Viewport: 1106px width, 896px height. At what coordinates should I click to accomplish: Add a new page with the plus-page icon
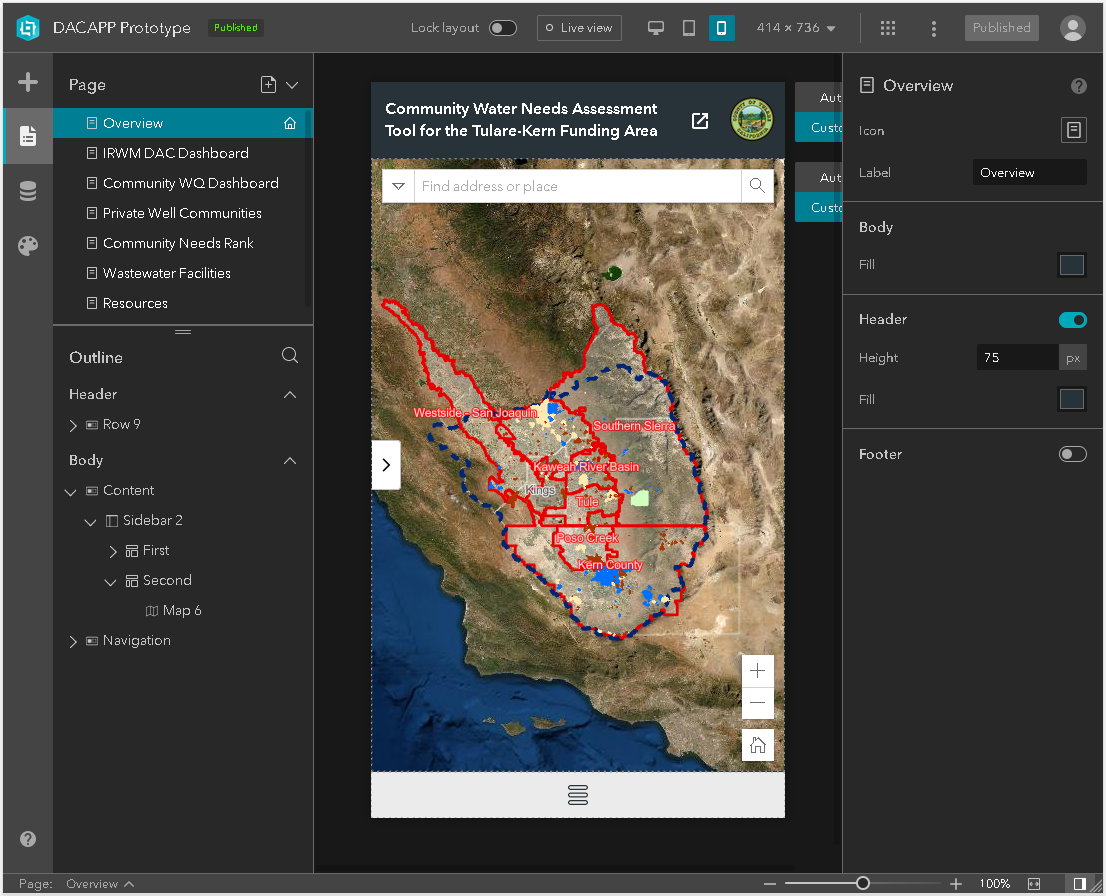tap(269, 85)
